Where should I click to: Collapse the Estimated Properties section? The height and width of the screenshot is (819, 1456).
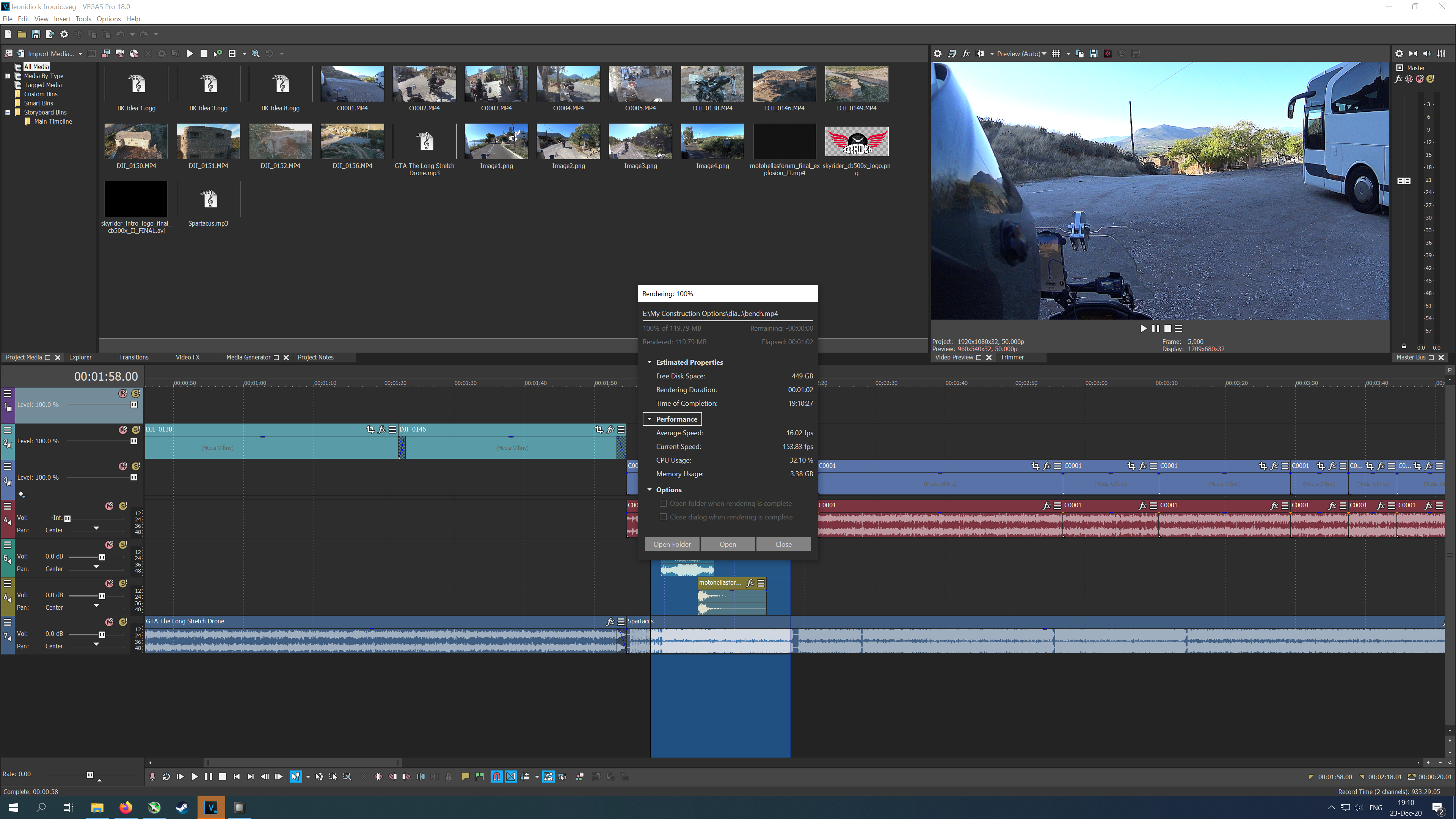650,362
